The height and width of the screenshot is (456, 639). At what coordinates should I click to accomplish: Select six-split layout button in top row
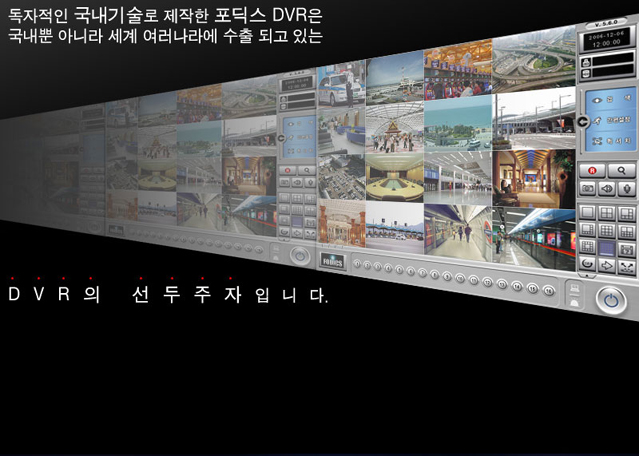pyautogui.click(x=626, y=214)
